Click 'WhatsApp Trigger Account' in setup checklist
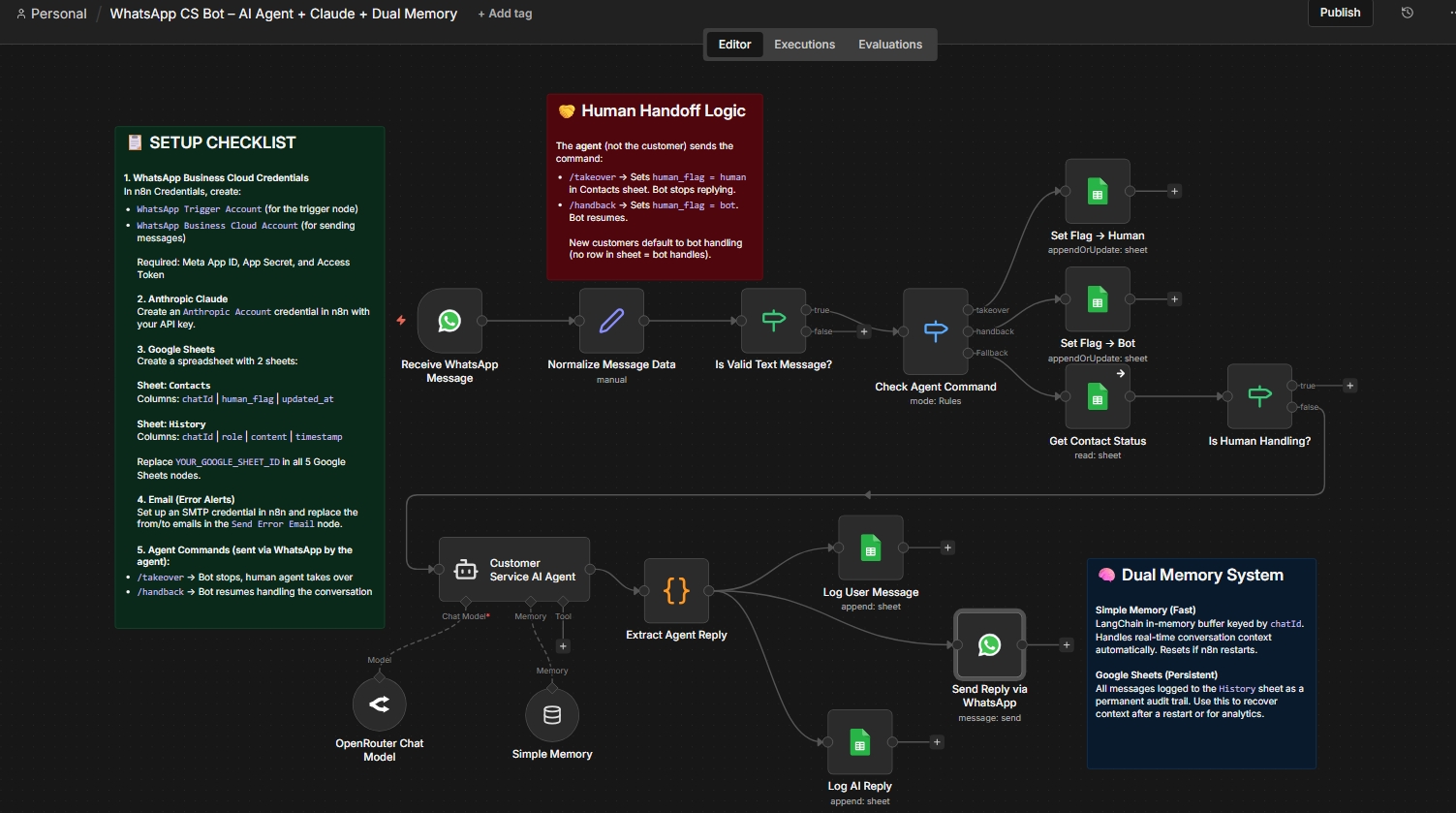This screenshot has height=813, width=1456. point(200,209)
